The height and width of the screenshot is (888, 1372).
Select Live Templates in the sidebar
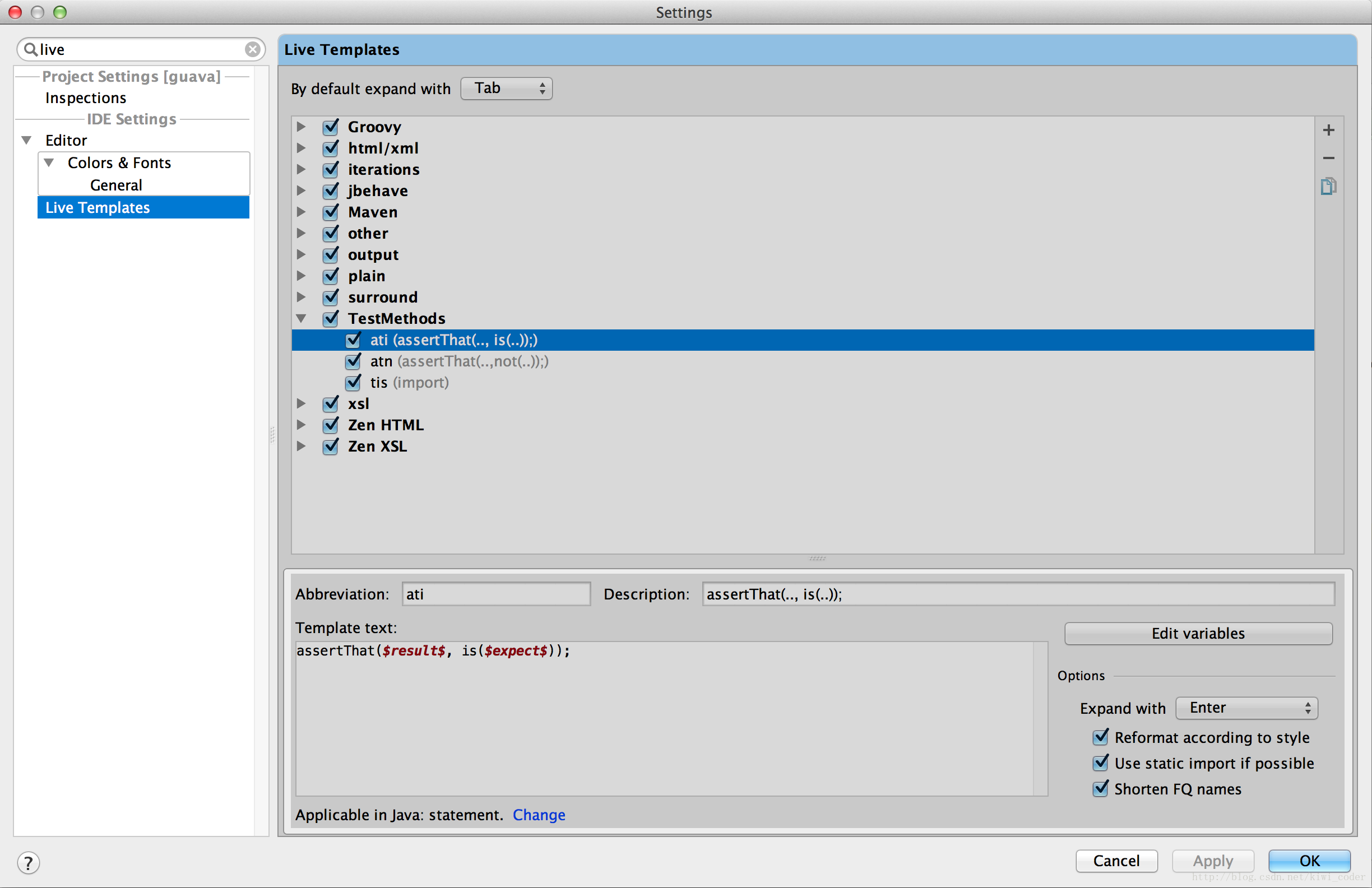coord(143,207)
